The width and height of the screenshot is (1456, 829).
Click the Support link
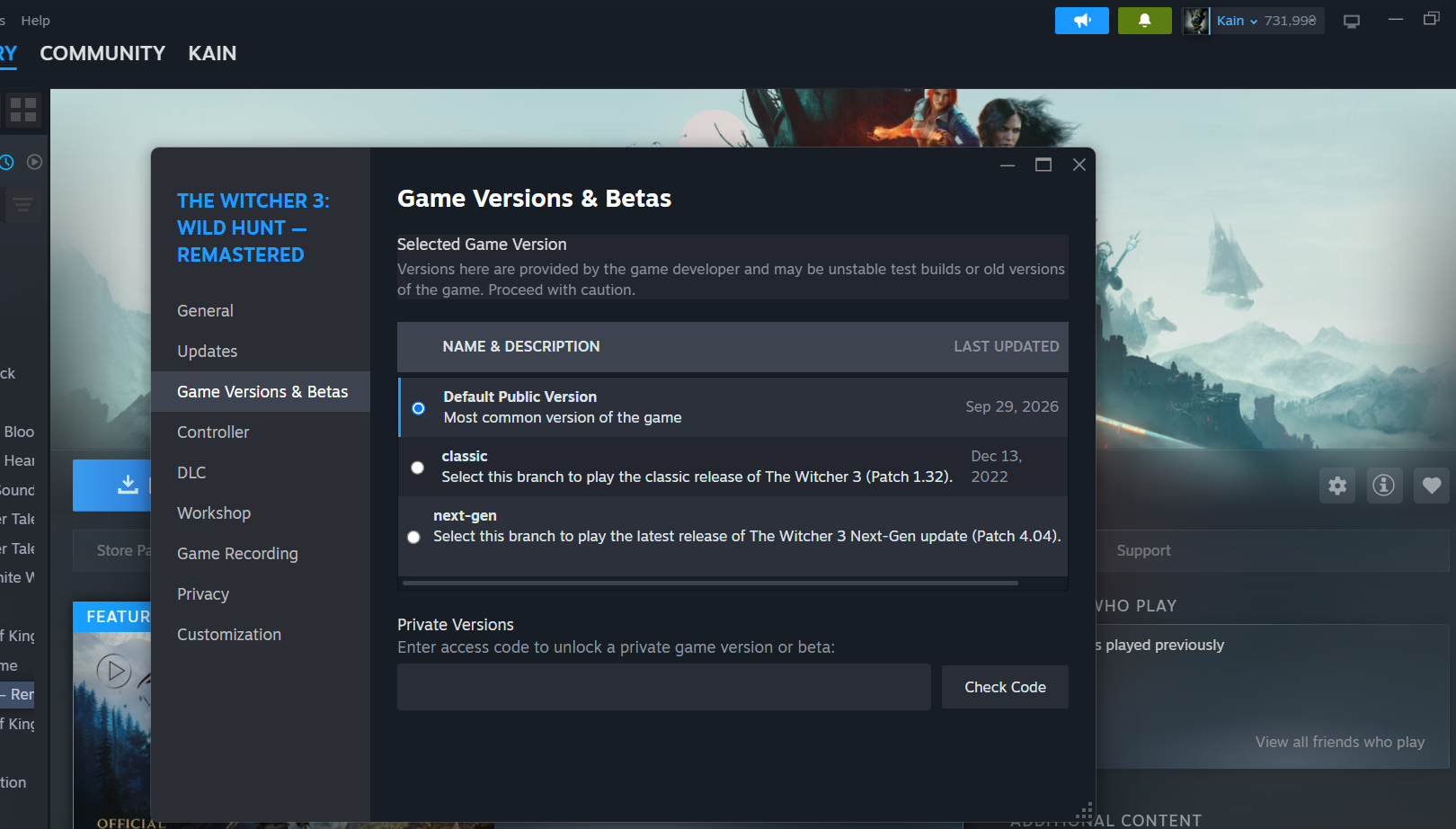tap(1143, 550)
